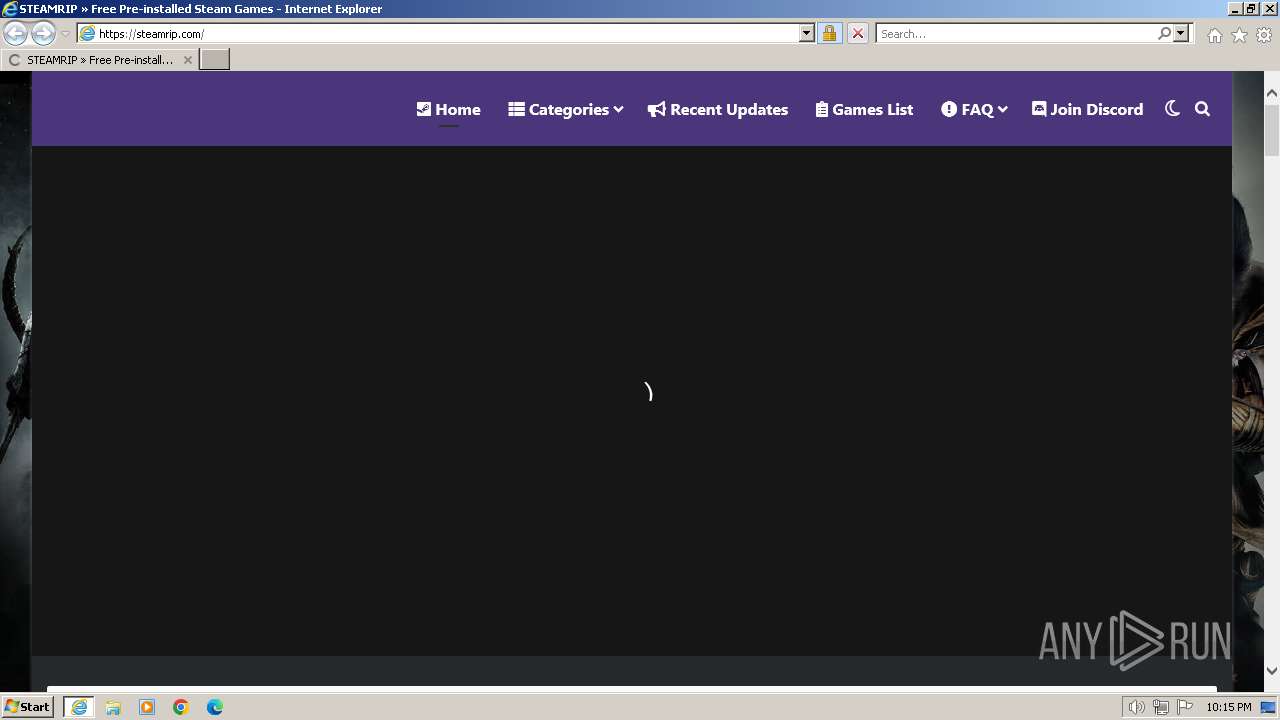Click the clipboard icon by Games List
1280x720 pixels.
tap(822, 109)
